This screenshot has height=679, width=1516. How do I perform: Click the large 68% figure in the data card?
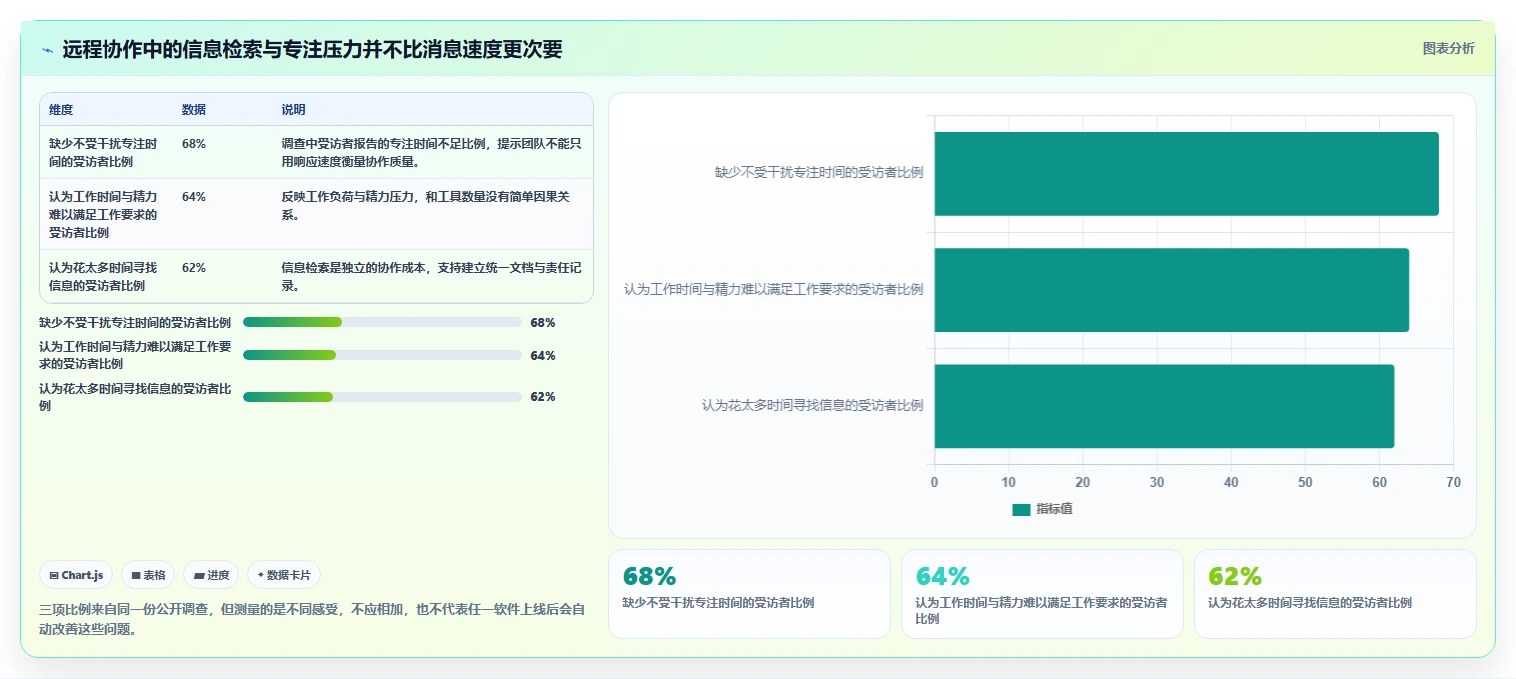(649, 577)
